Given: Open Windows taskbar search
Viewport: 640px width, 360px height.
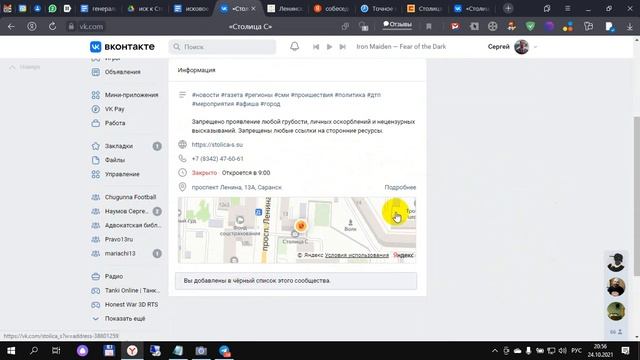Looking at the screenshot, I should 34,351.
